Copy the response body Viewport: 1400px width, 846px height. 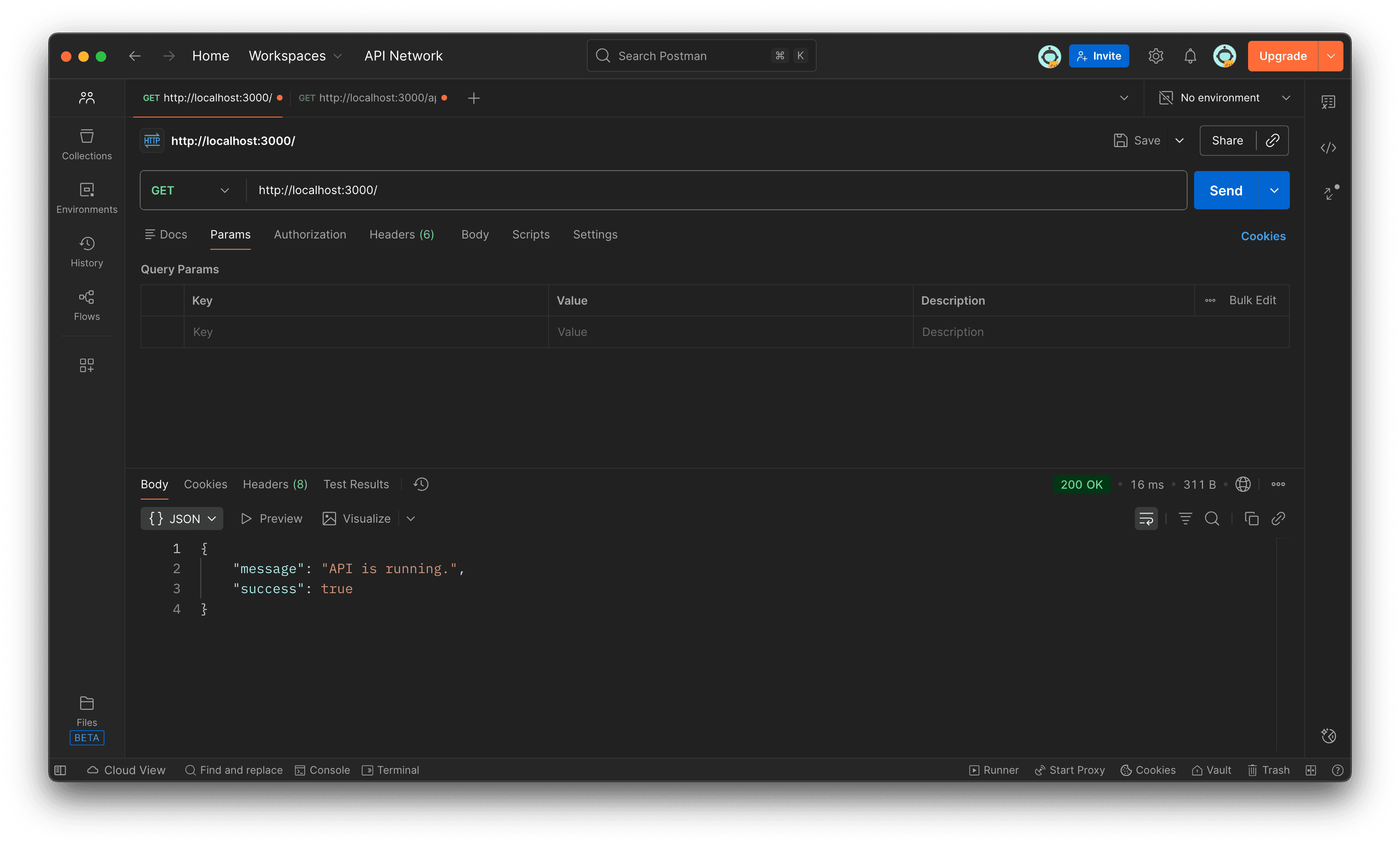1252,518
